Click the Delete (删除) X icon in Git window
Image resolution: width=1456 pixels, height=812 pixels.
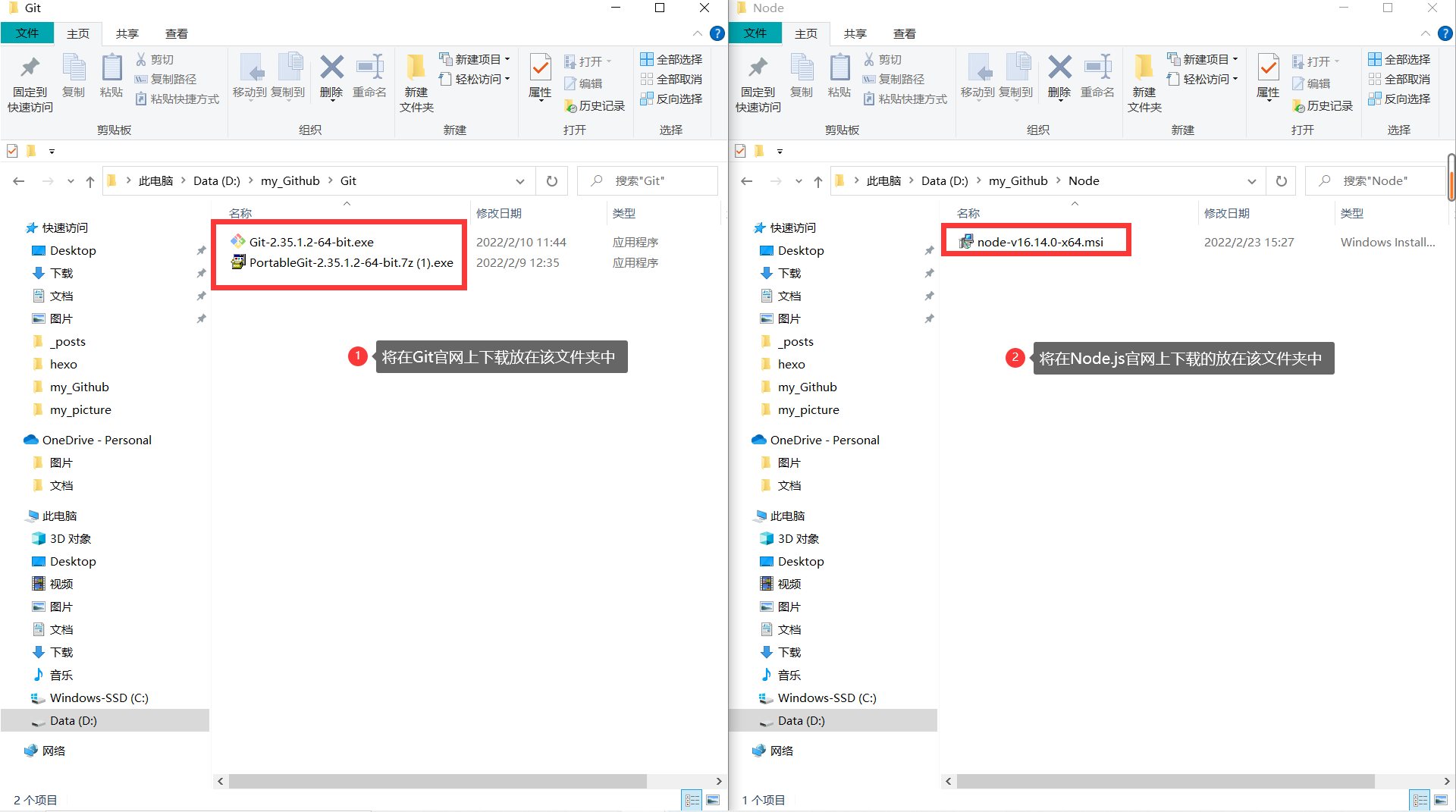click(331, 67)
